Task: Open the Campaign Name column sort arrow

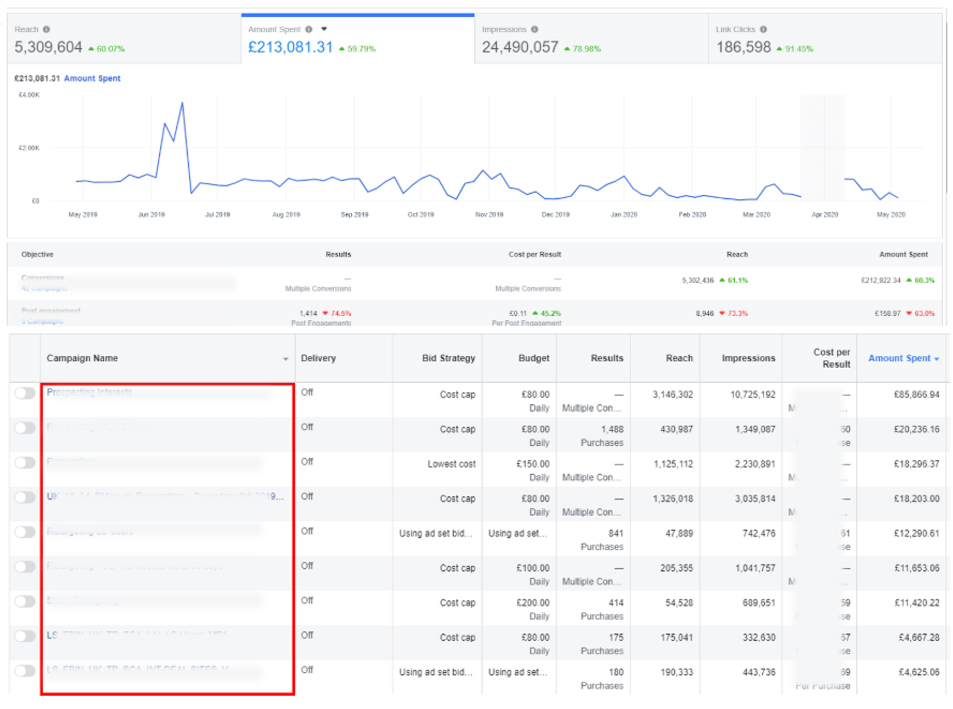Action: (286, 359)
